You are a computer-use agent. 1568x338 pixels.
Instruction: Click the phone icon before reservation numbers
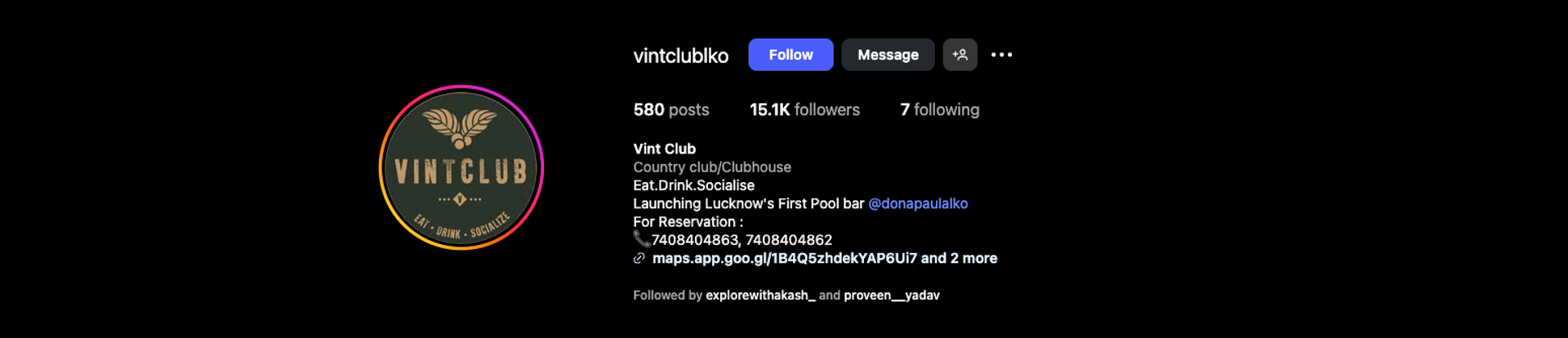[x=642, y=239]
